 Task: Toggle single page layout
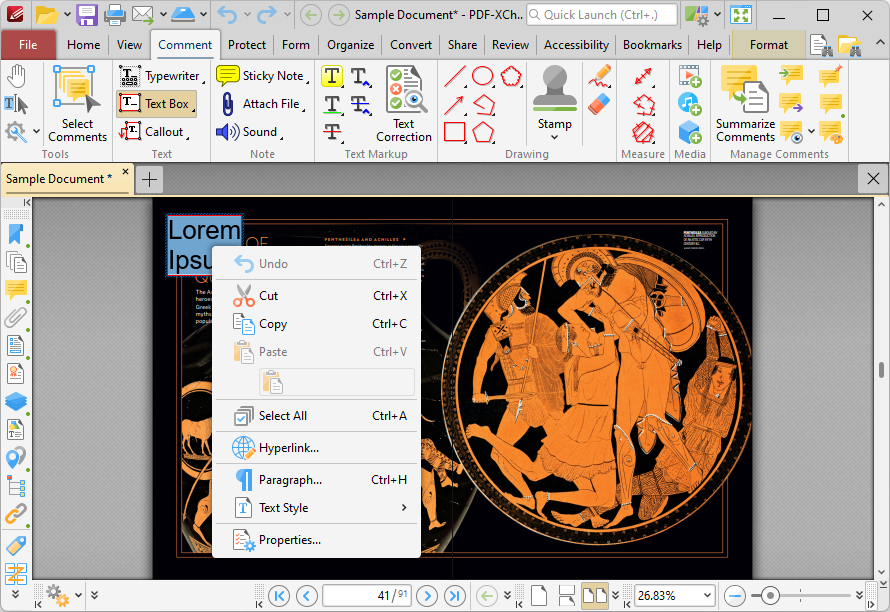tap(539, 596)
